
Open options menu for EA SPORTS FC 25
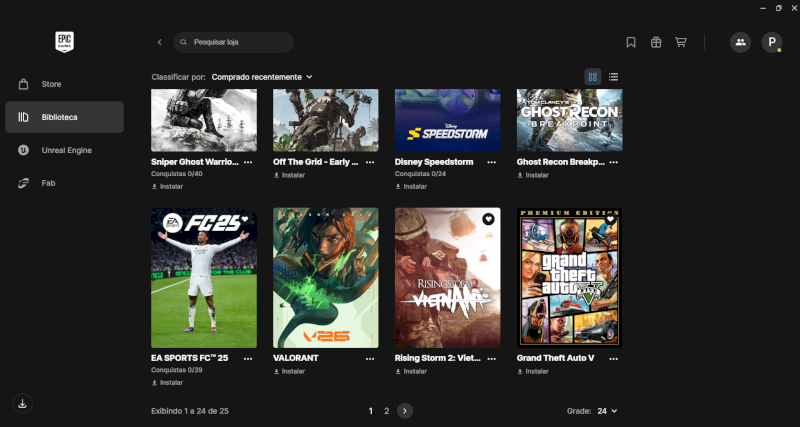[248, 359]
